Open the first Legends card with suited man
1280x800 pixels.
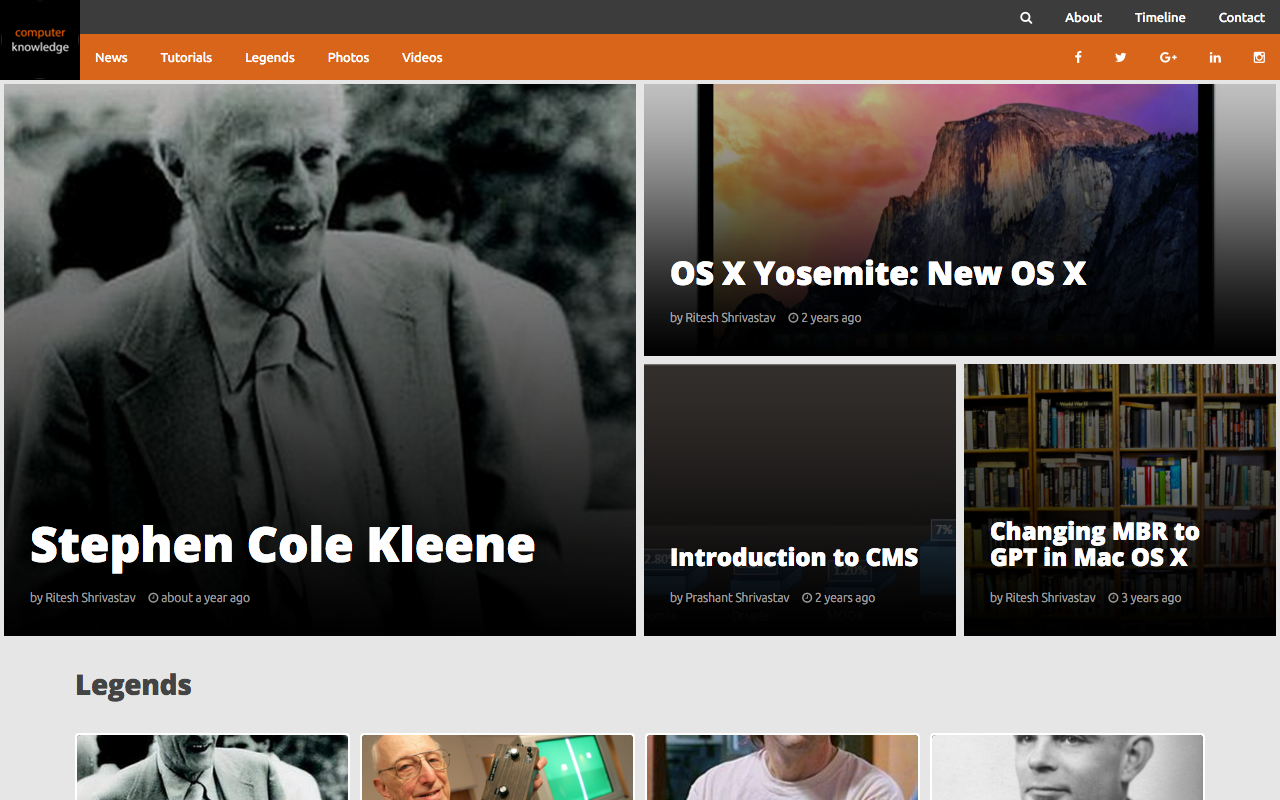coord(212,767)
